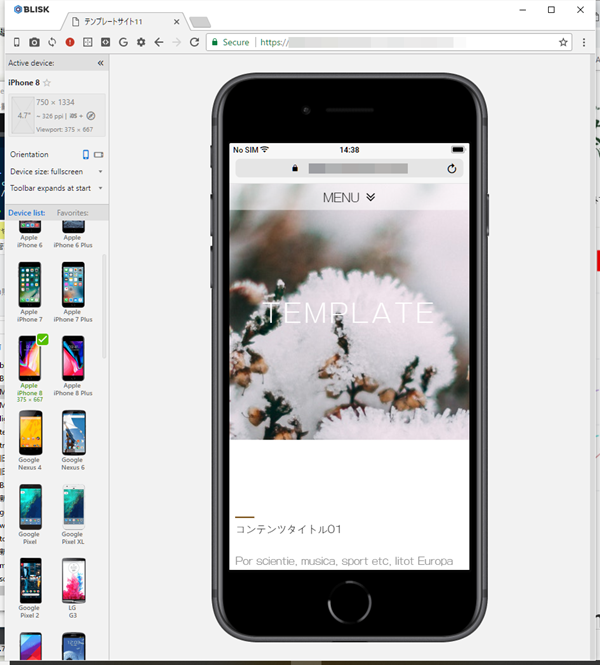Switch to the Favorites tab
Image resolution: width=600 pixels, height=665 pixels.
[x=73, y=212]
